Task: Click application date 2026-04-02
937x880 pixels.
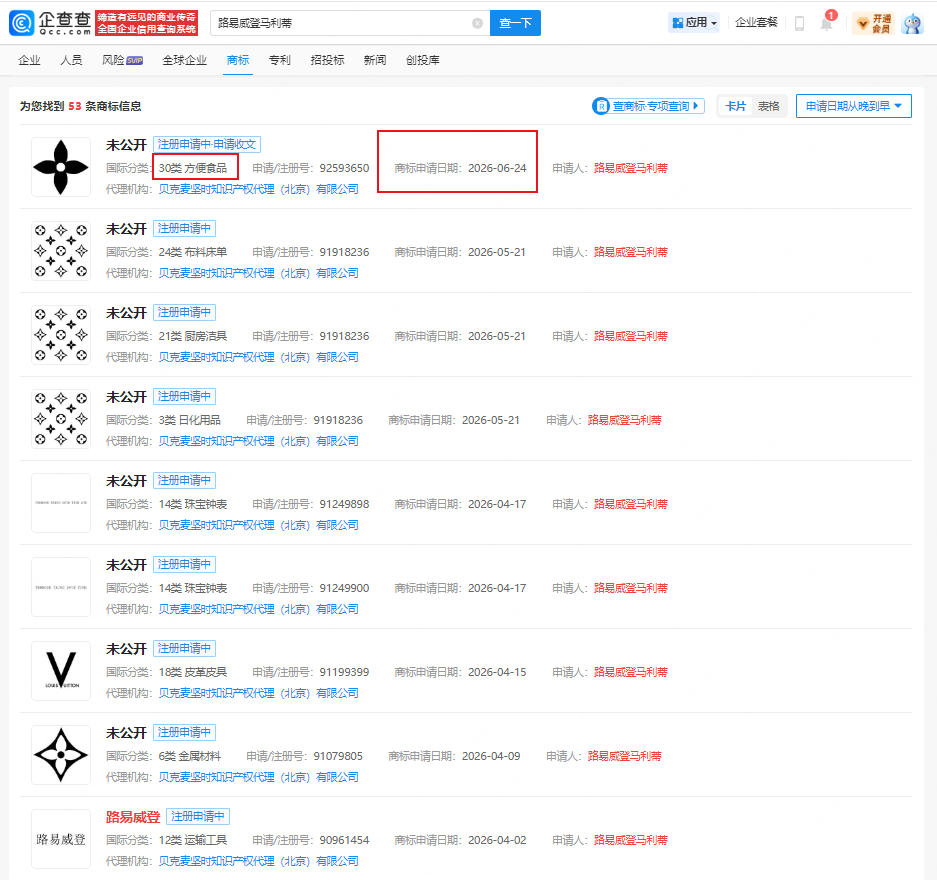Action: click(x=497, y=841)
